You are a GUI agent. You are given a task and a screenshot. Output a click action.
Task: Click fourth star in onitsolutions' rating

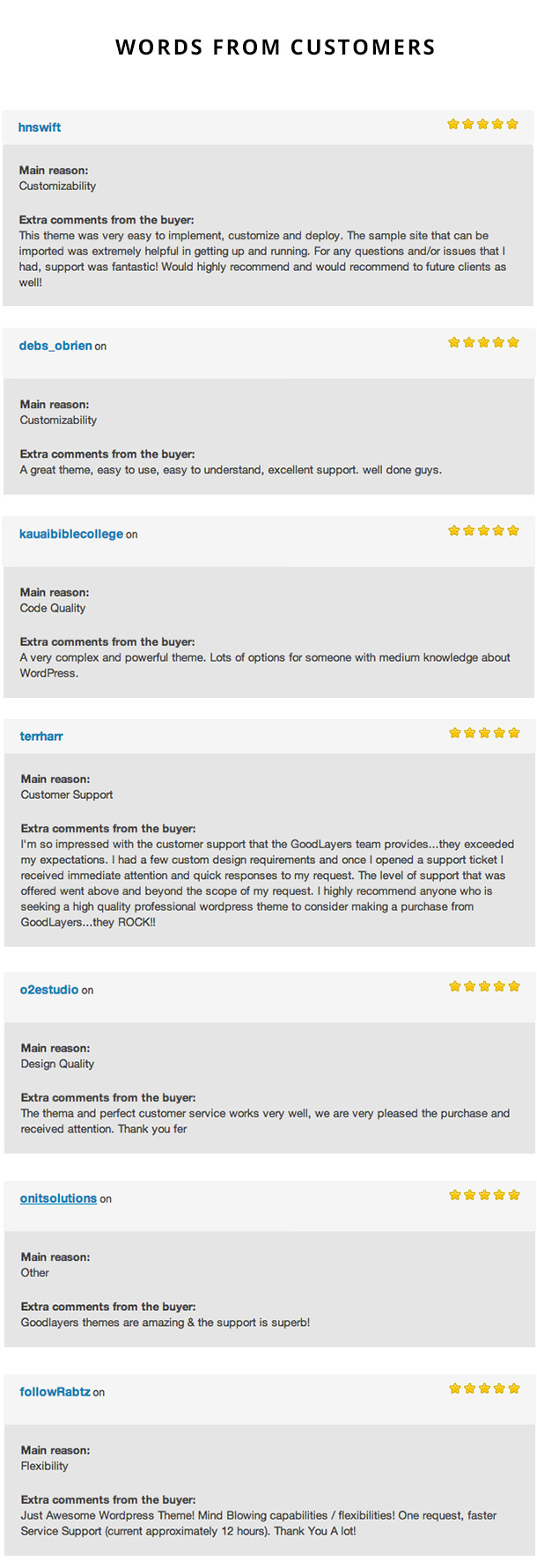point(499,1195)
